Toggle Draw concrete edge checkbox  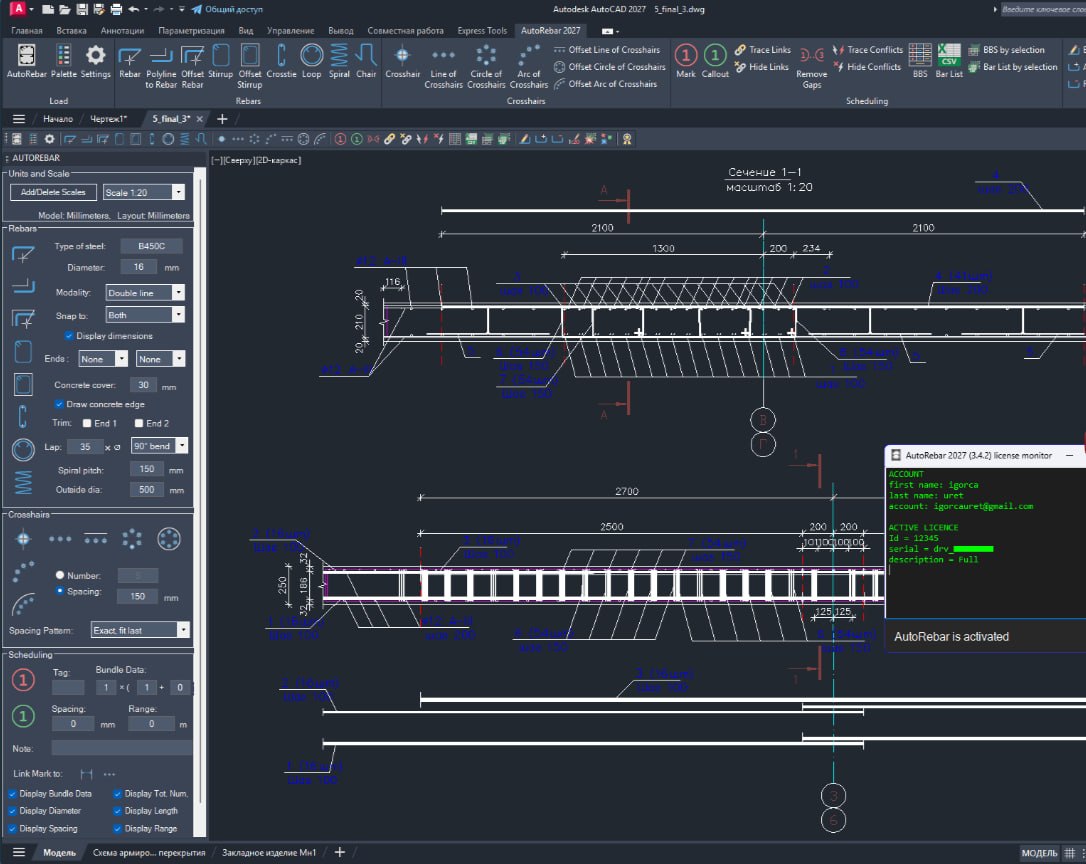(59, 404)
